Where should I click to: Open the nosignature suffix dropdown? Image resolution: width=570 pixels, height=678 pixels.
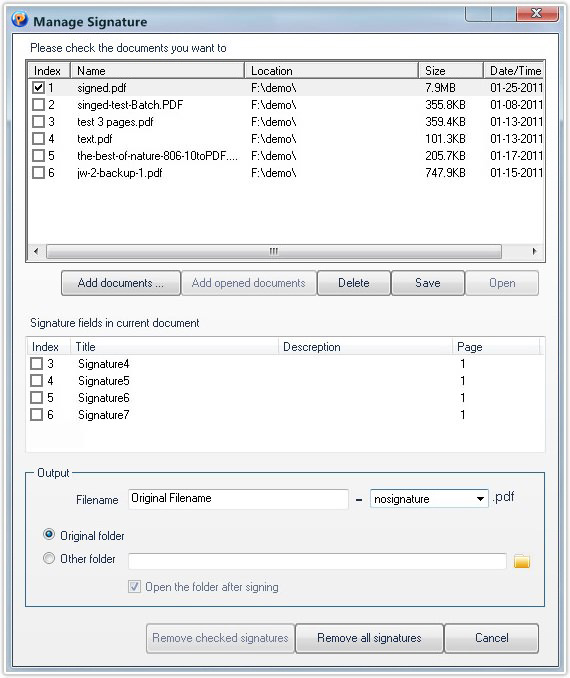pyautogui.click(x=480, y=499)
